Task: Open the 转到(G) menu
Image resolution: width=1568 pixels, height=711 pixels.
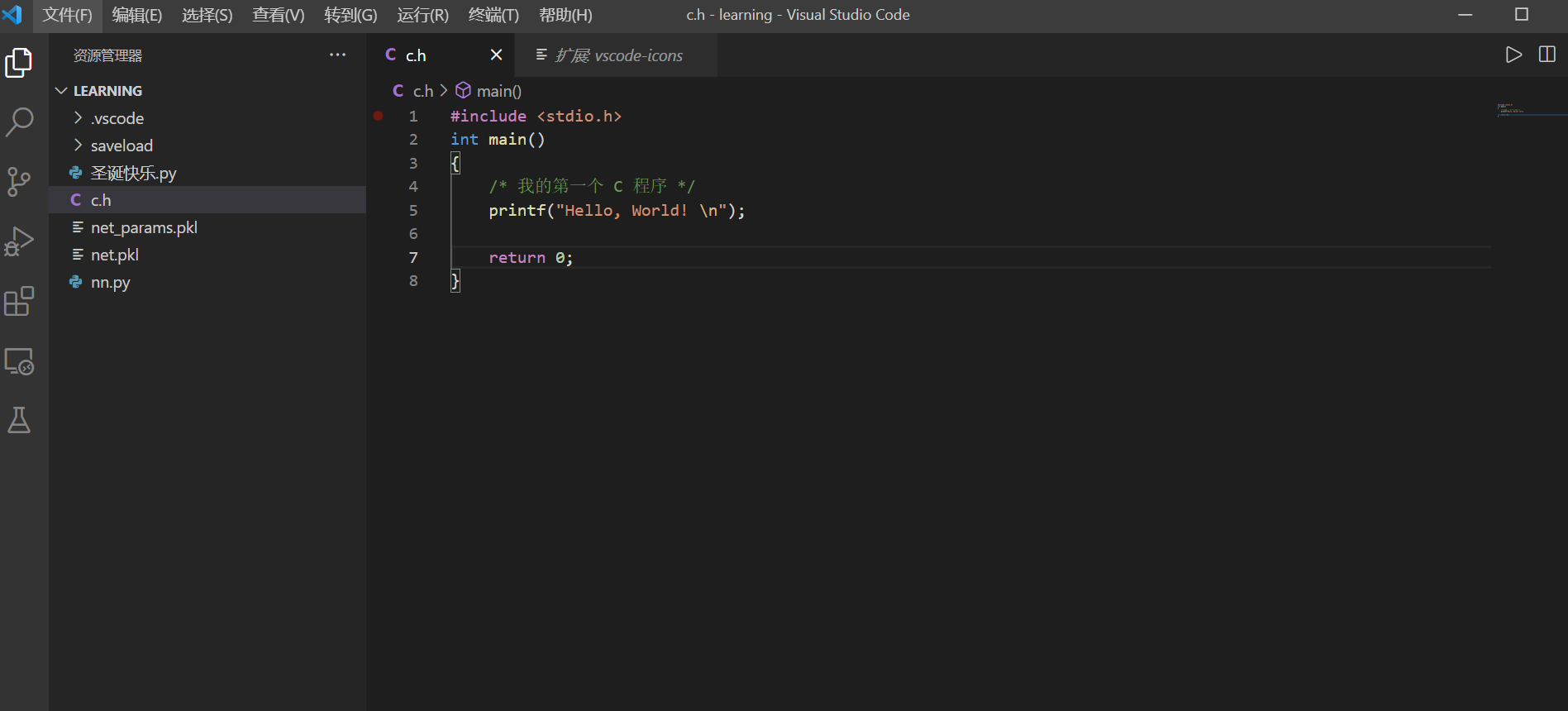Action: (350, 15)
